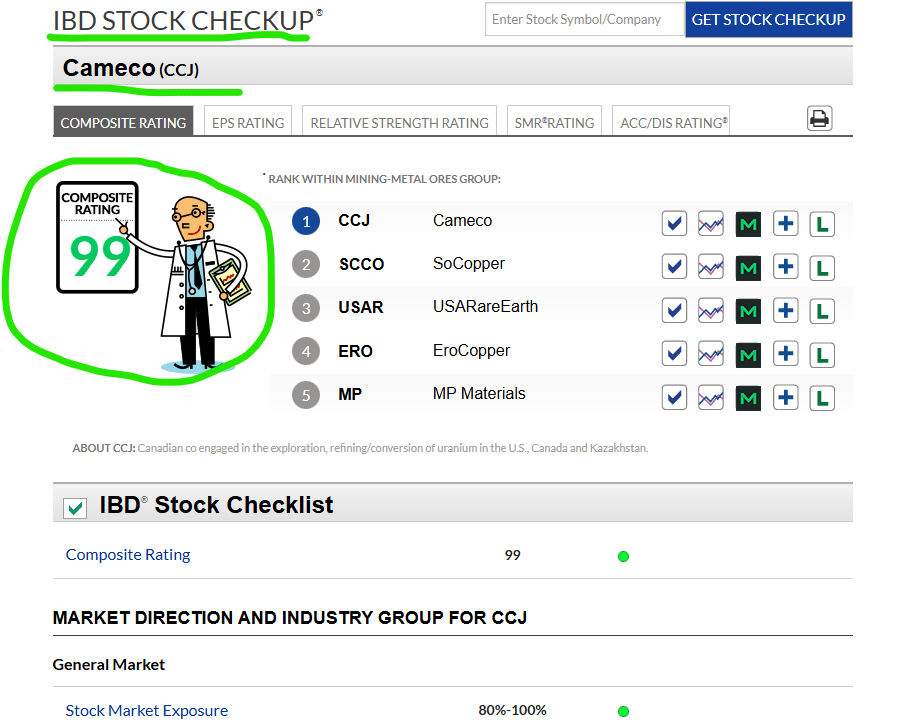The width and height of the screenshot is (902, 723).
Task: View the chart icon for SoCopper
Action: (x=710, y=267)
